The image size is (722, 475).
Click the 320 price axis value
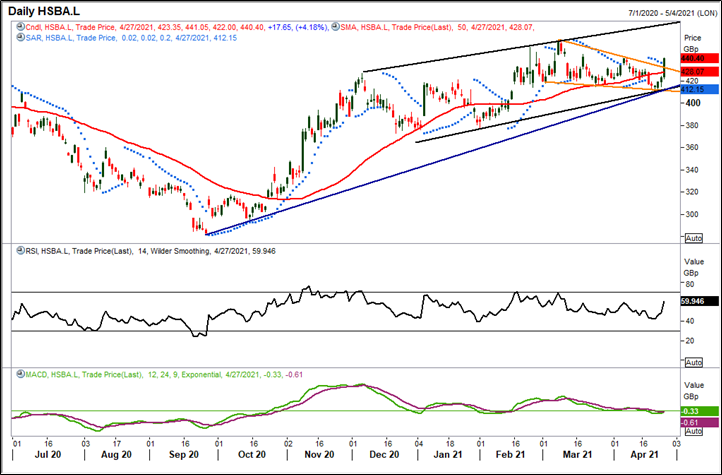[x=691, y=192]
